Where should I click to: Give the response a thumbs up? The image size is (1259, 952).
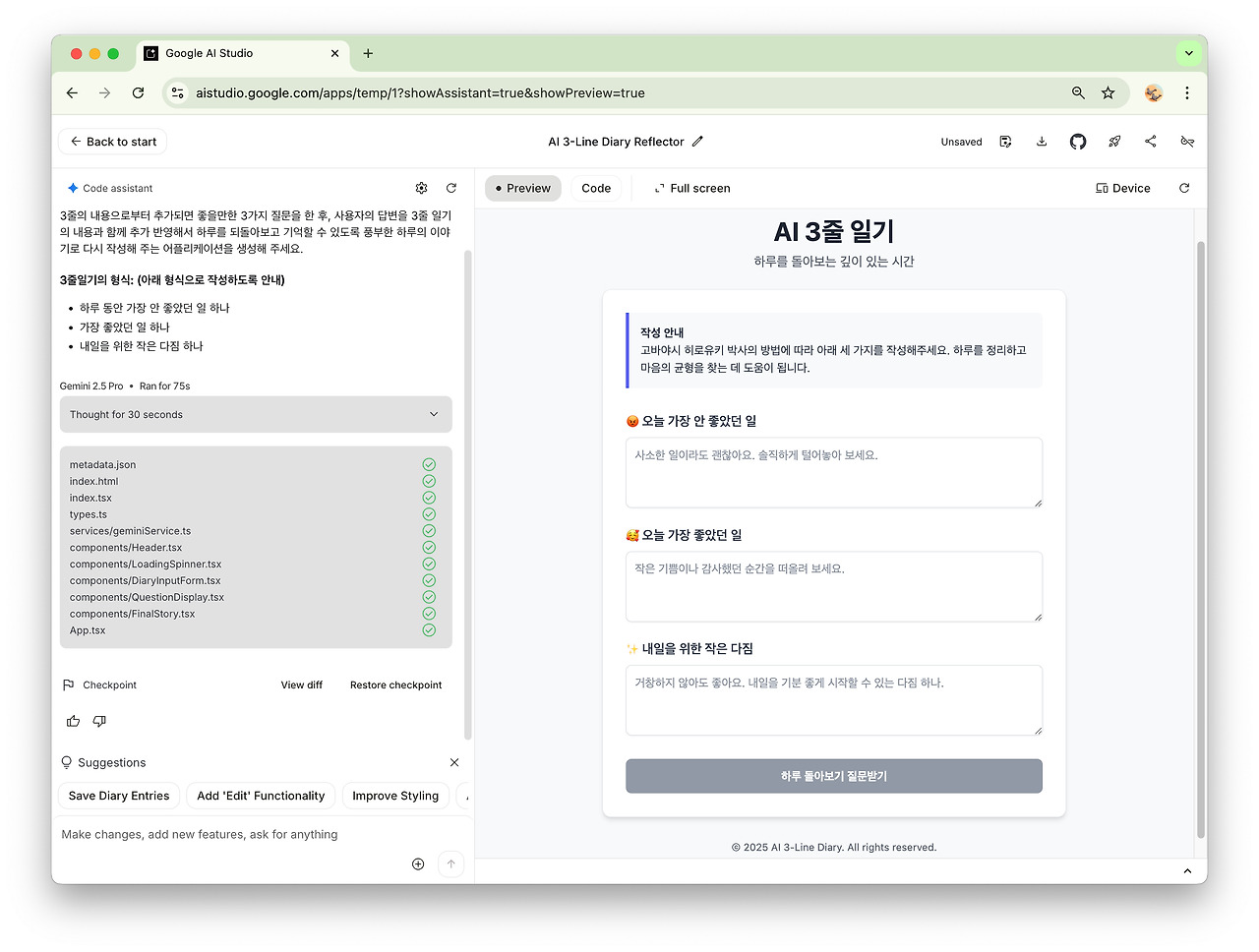73,721
